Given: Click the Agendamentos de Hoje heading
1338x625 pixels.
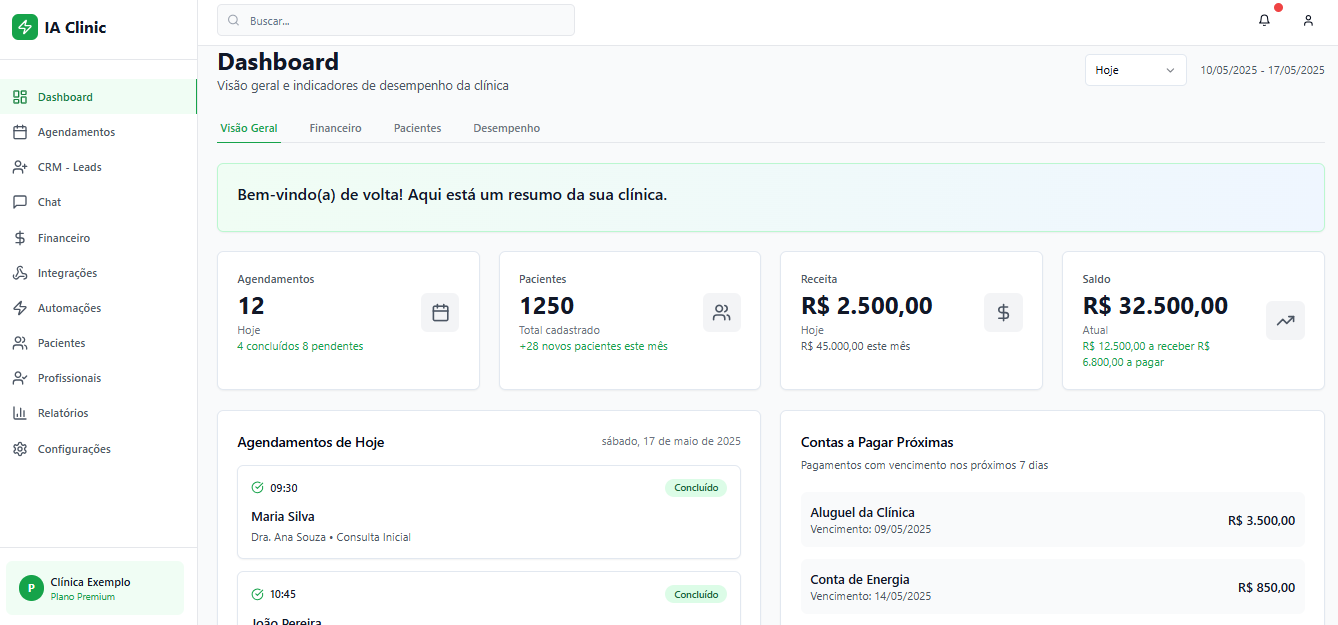Looking at the screenshot, I should 311,442.
